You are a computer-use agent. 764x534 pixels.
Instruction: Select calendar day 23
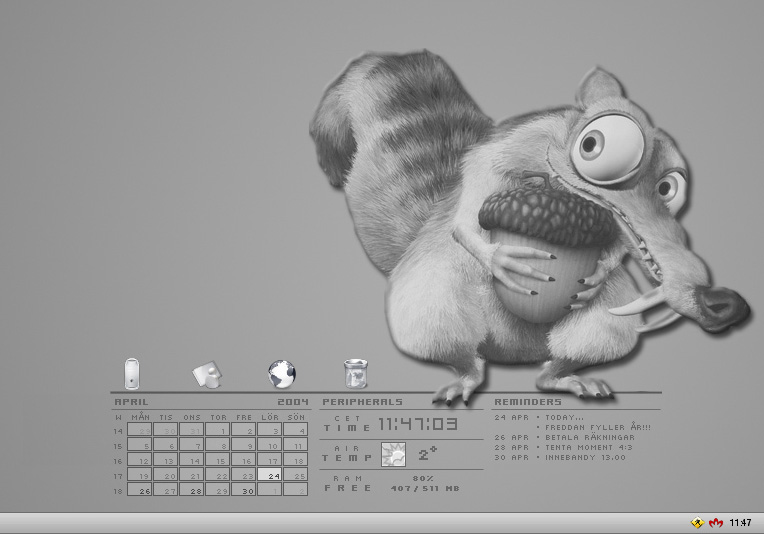coord(244,474)
